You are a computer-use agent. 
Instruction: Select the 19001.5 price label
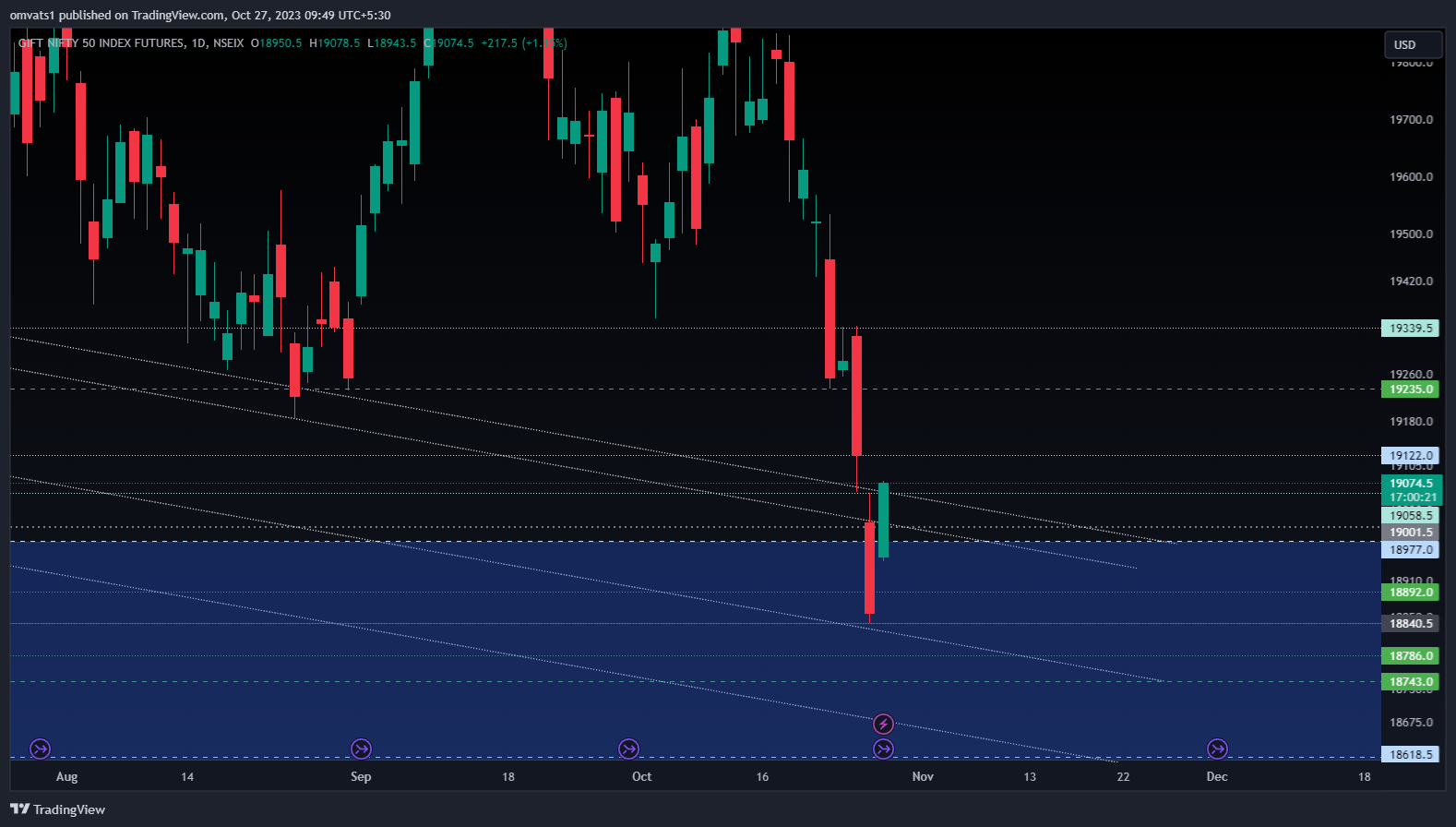coord(1411,532)
